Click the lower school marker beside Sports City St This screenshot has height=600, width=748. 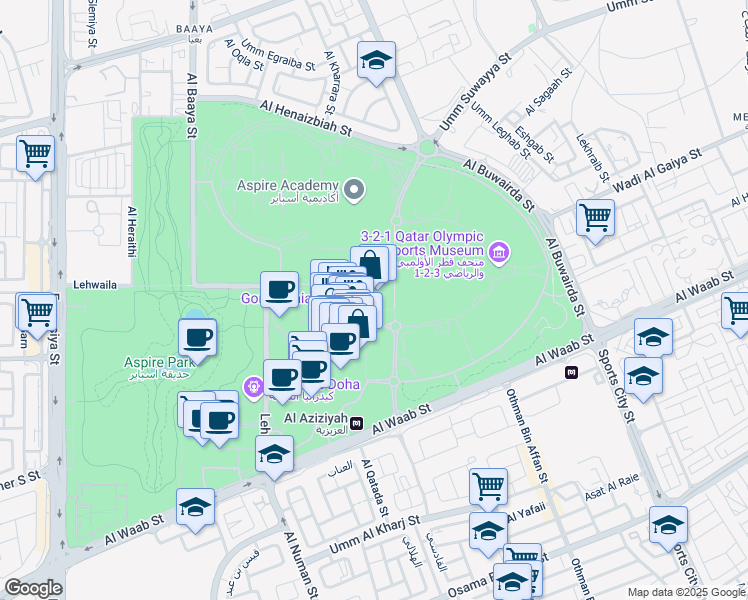point(643,377)
